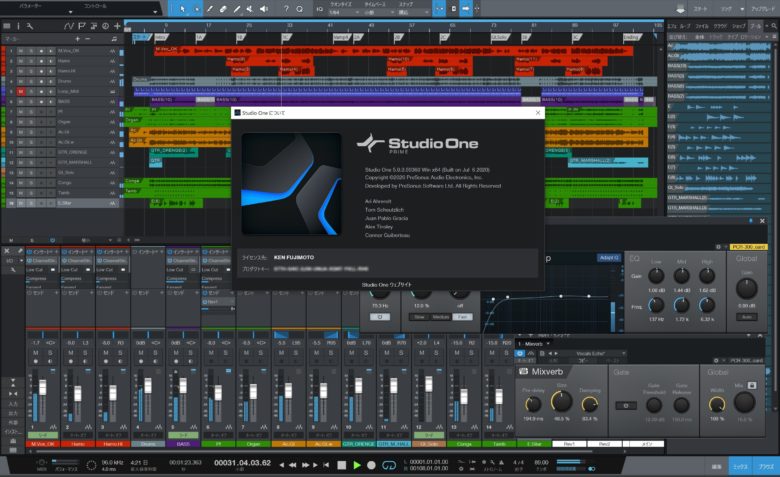Screen dimensions: 780x477
Task: Show automation with the curve icon
Action: [x=69, y=26]
